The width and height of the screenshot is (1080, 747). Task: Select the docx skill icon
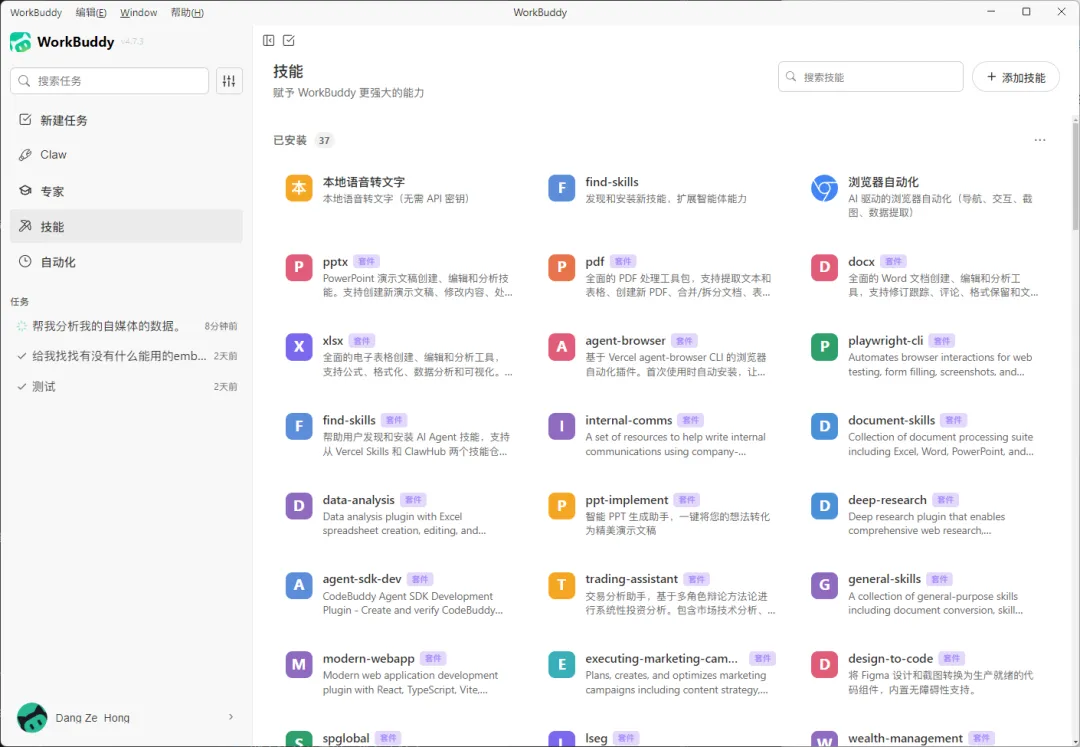tap(824, 267)
